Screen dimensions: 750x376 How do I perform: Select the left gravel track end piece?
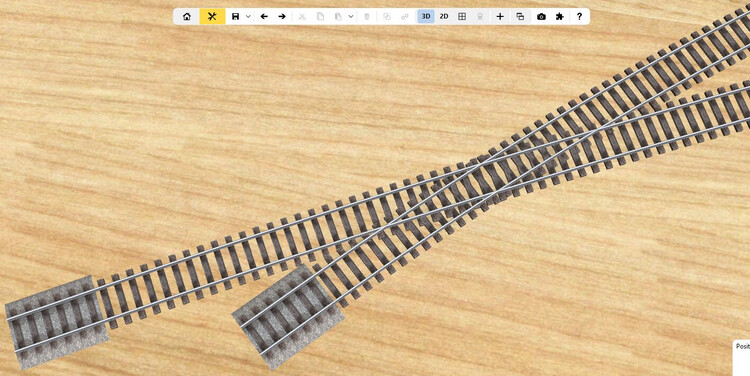click(57, 322)
